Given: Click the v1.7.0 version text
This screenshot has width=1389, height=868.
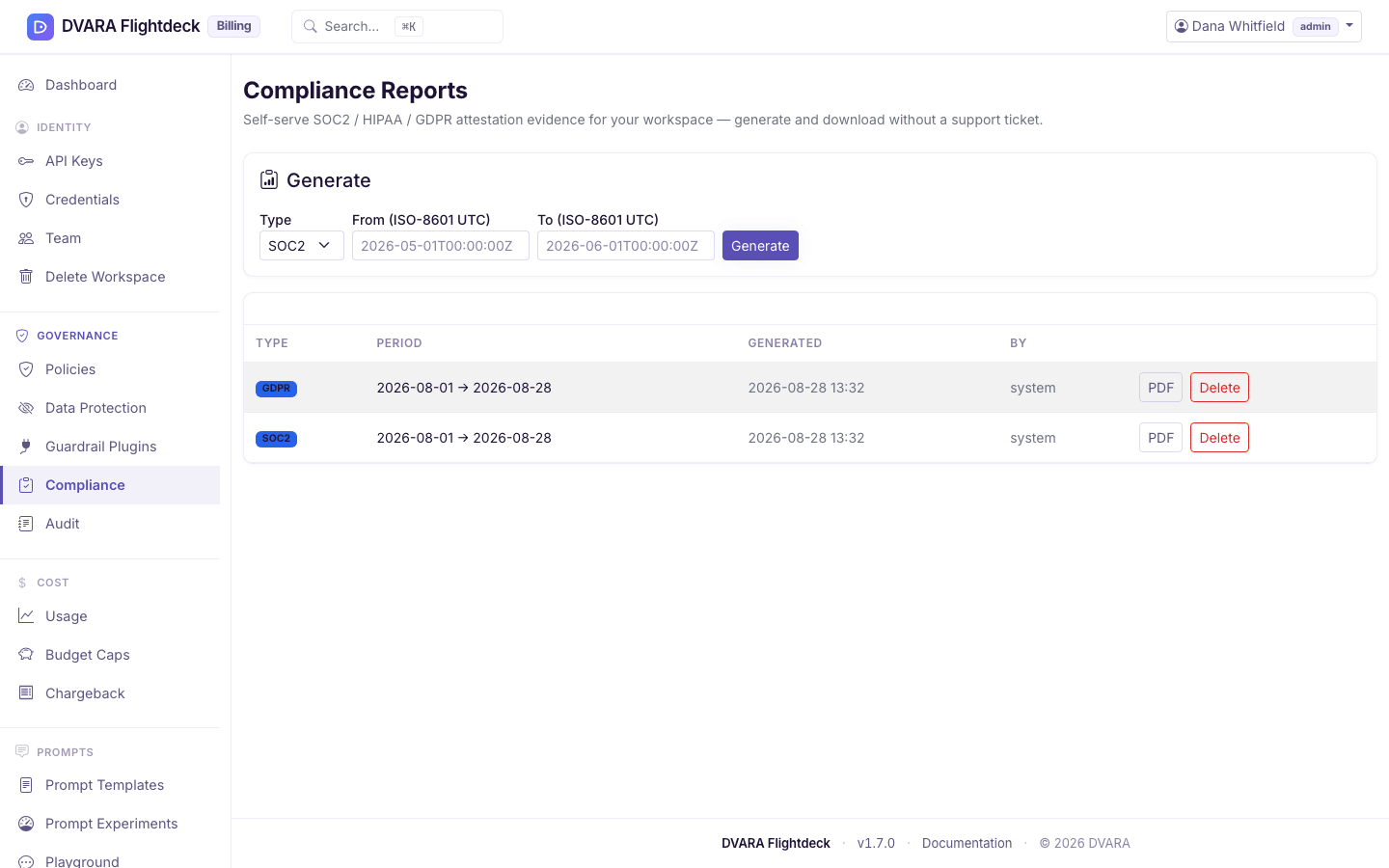Looking at the screenshot, I should pyautogui.click(x=876, y=843).
